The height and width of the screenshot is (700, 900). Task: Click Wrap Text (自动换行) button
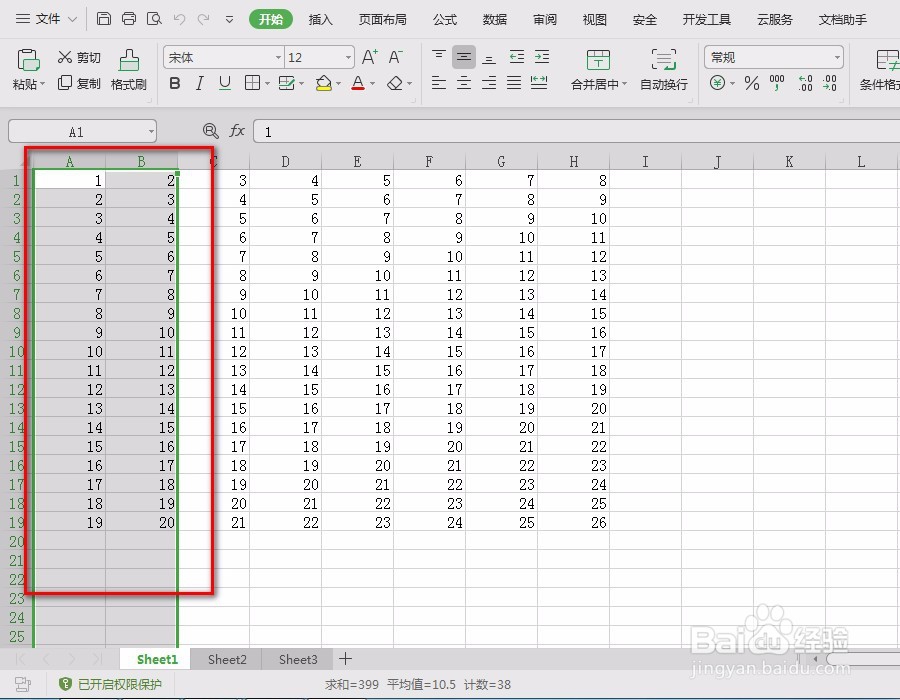tap(664, 70)
